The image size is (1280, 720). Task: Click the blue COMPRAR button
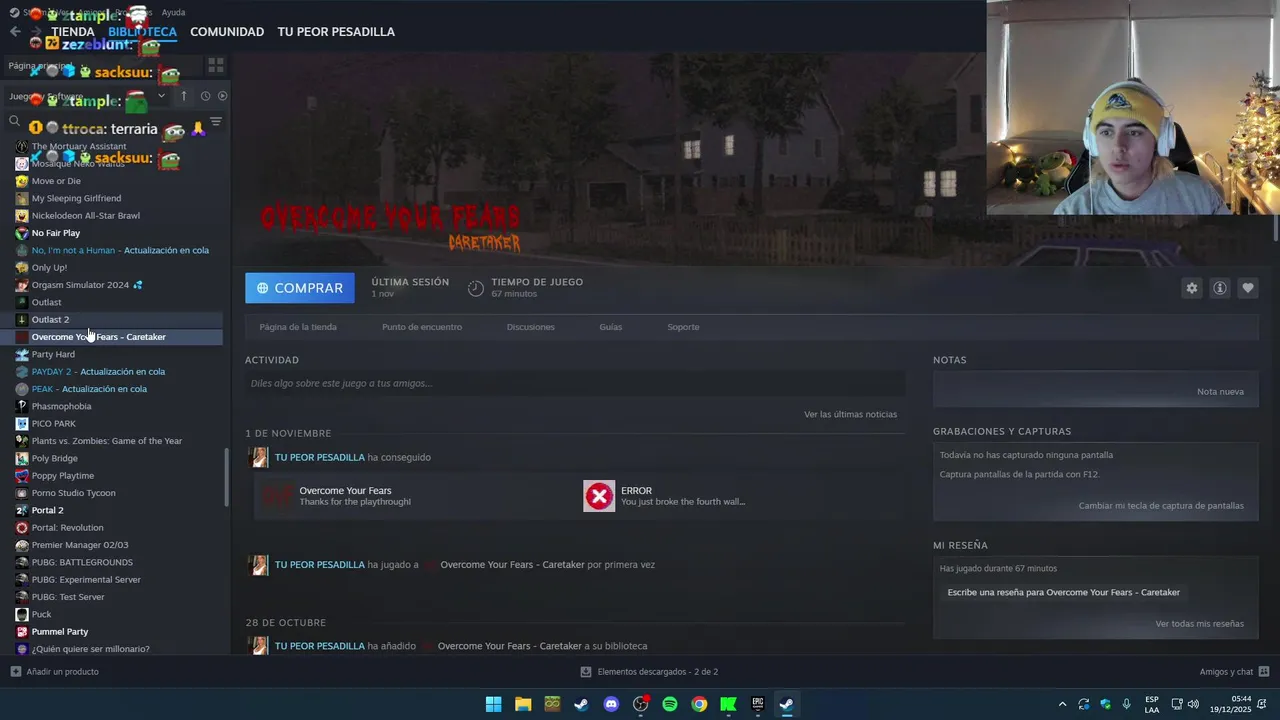pyautogui.click(x=300, y=288)
